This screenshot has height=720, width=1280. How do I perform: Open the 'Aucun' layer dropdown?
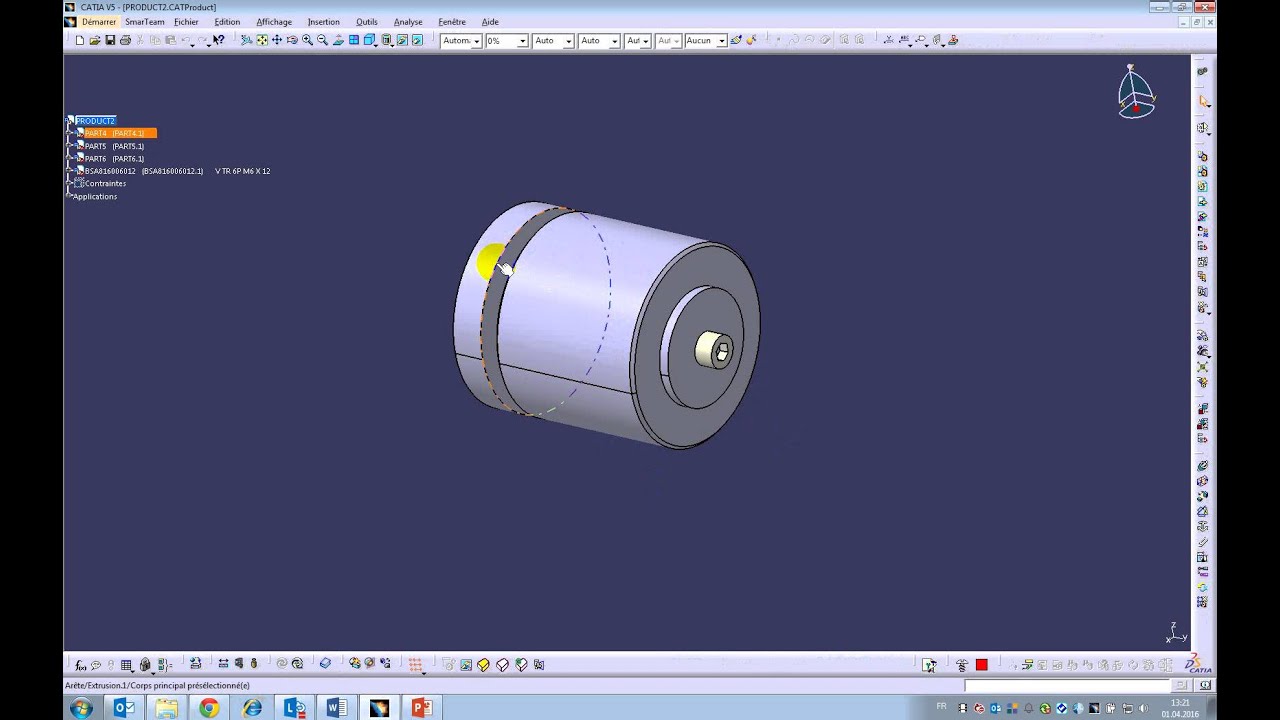pyautogui.click(x=721, y=41)
